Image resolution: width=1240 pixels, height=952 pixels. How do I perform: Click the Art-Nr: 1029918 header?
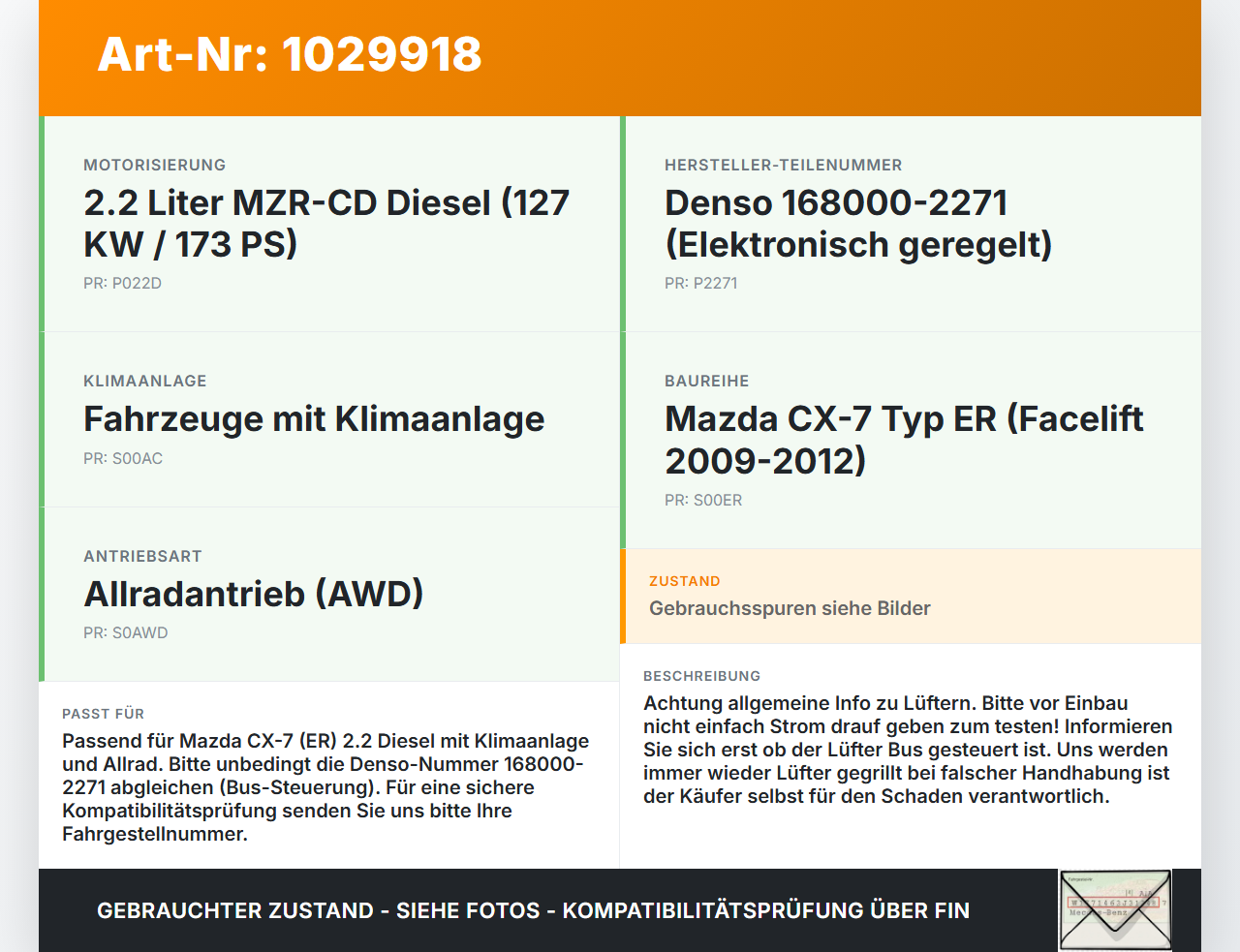[290, 54]
